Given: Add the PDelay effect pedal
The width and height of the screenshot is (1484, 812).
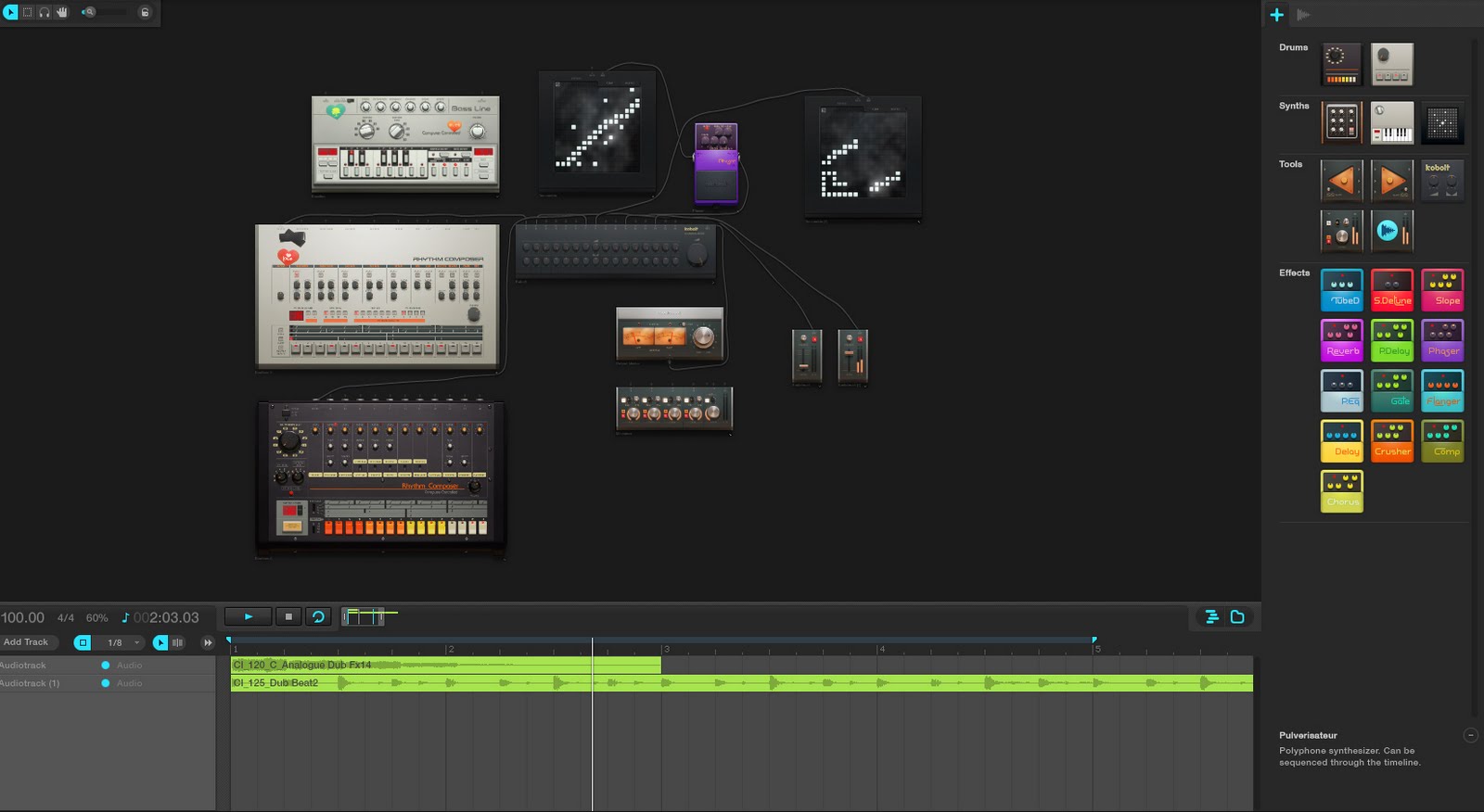Looking at the screenshot, I should coord(1392,340).
